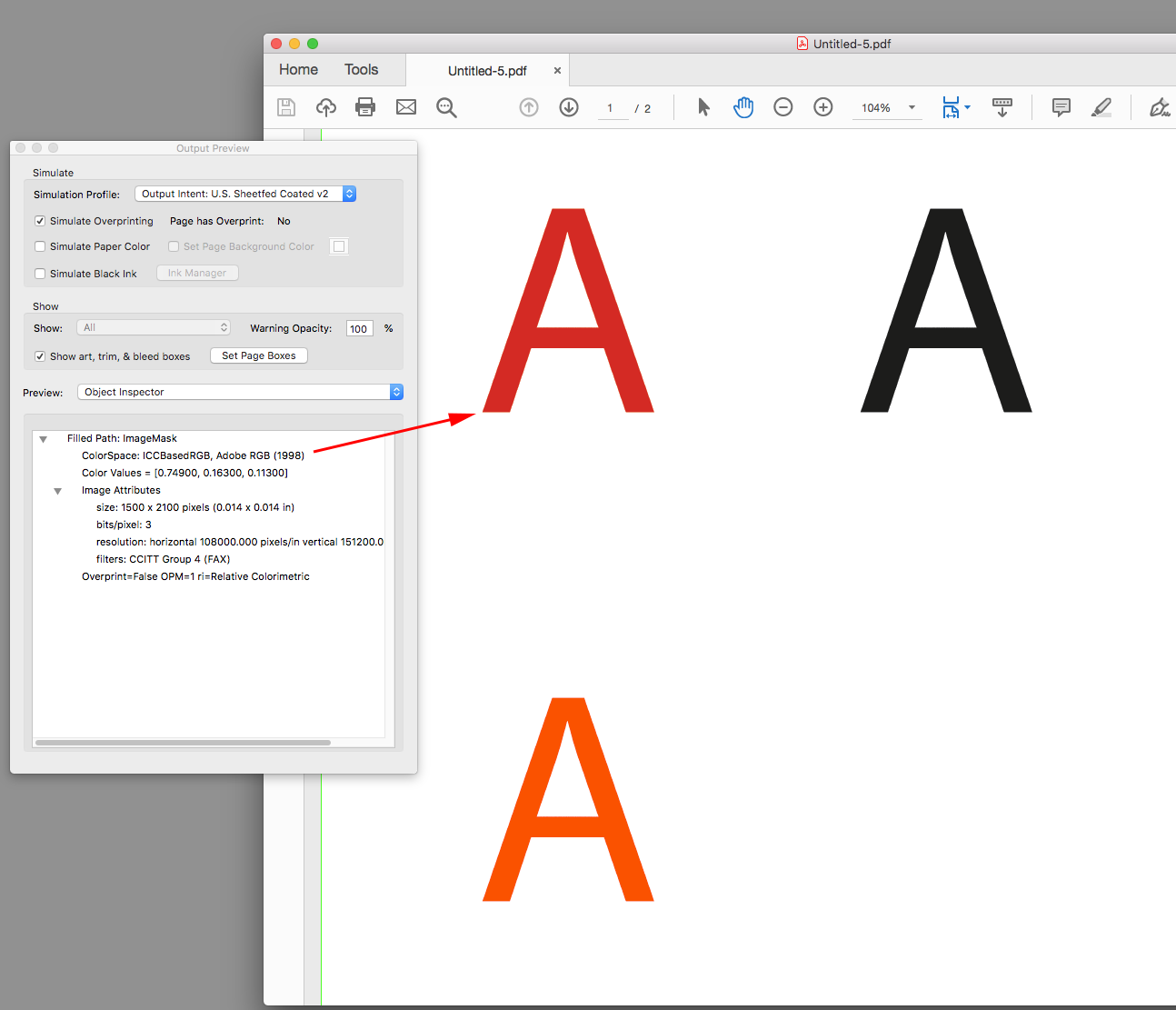This screenshot has width=1176, height=1010.
Task: Click the Find text magnifier icon
Action: coord(446,107)
